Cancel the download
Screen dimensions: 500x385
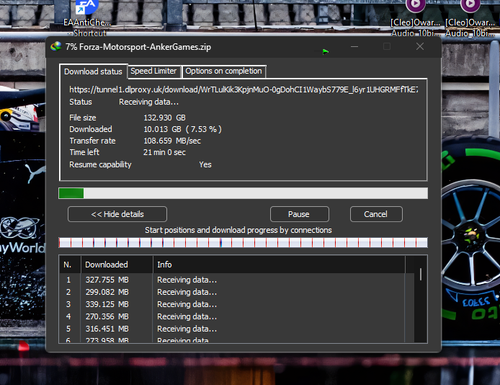[x=376, y=214]
